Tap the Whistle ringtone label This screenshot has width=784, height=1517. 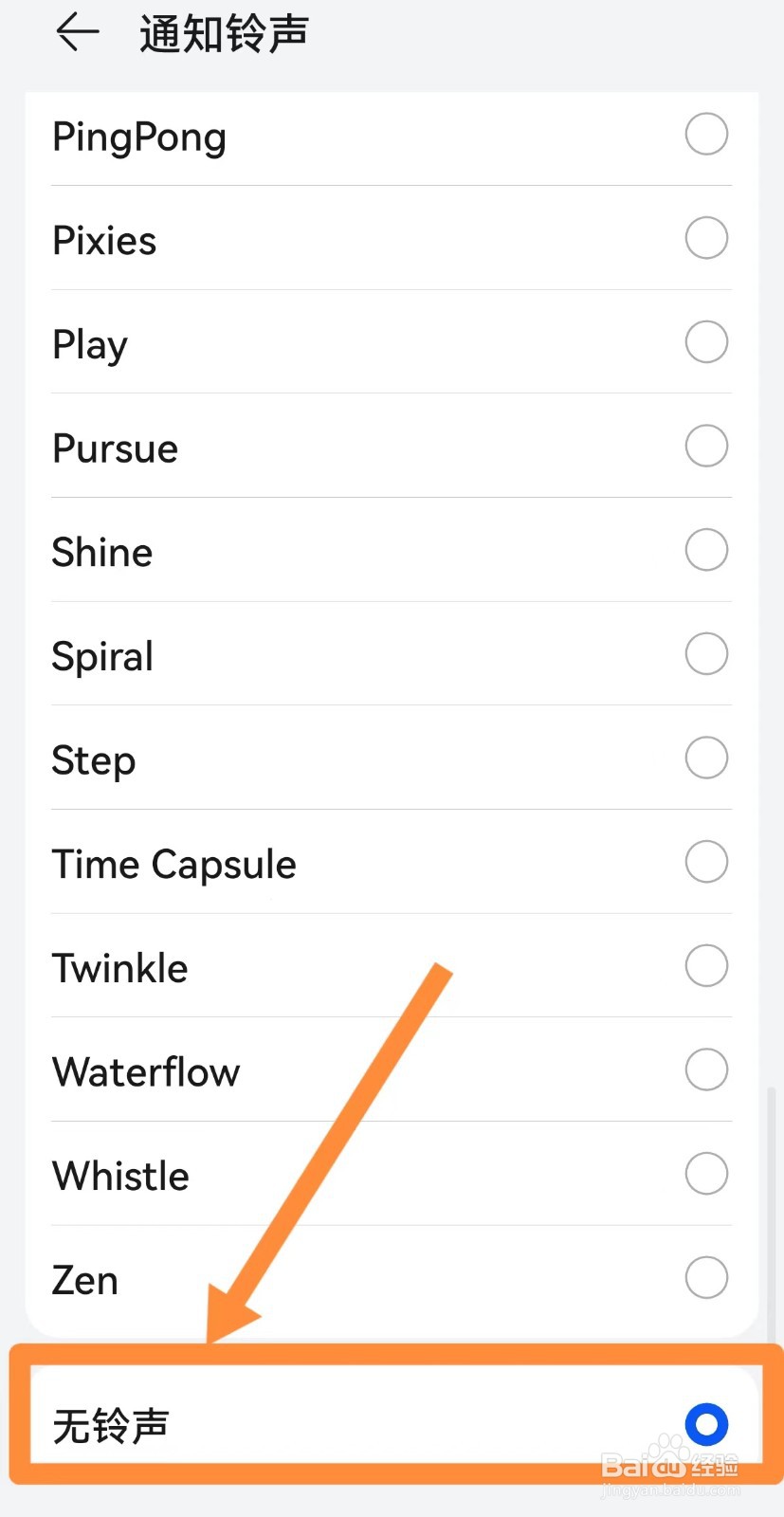pos(120,1177)
